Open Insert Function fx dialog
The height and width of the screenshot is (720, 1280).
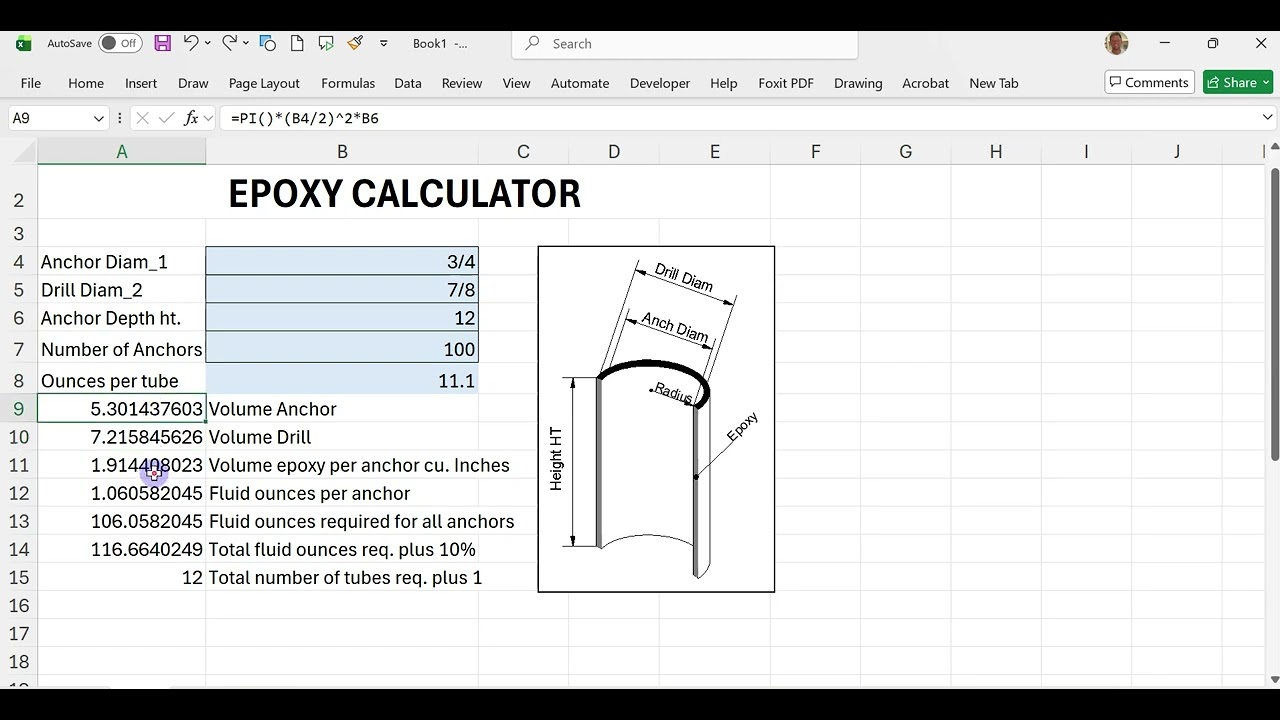190,118
